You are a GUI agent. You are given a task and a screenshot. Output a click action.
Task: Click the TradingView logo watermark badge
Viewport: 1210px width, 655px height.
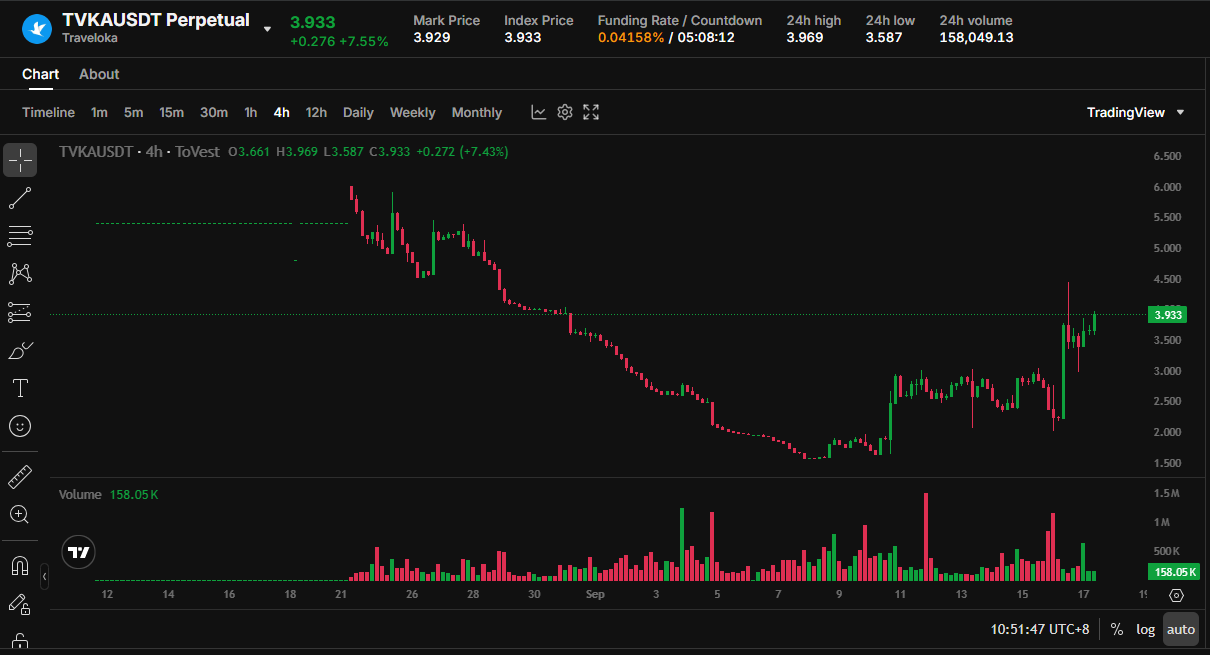coord(78,551)
